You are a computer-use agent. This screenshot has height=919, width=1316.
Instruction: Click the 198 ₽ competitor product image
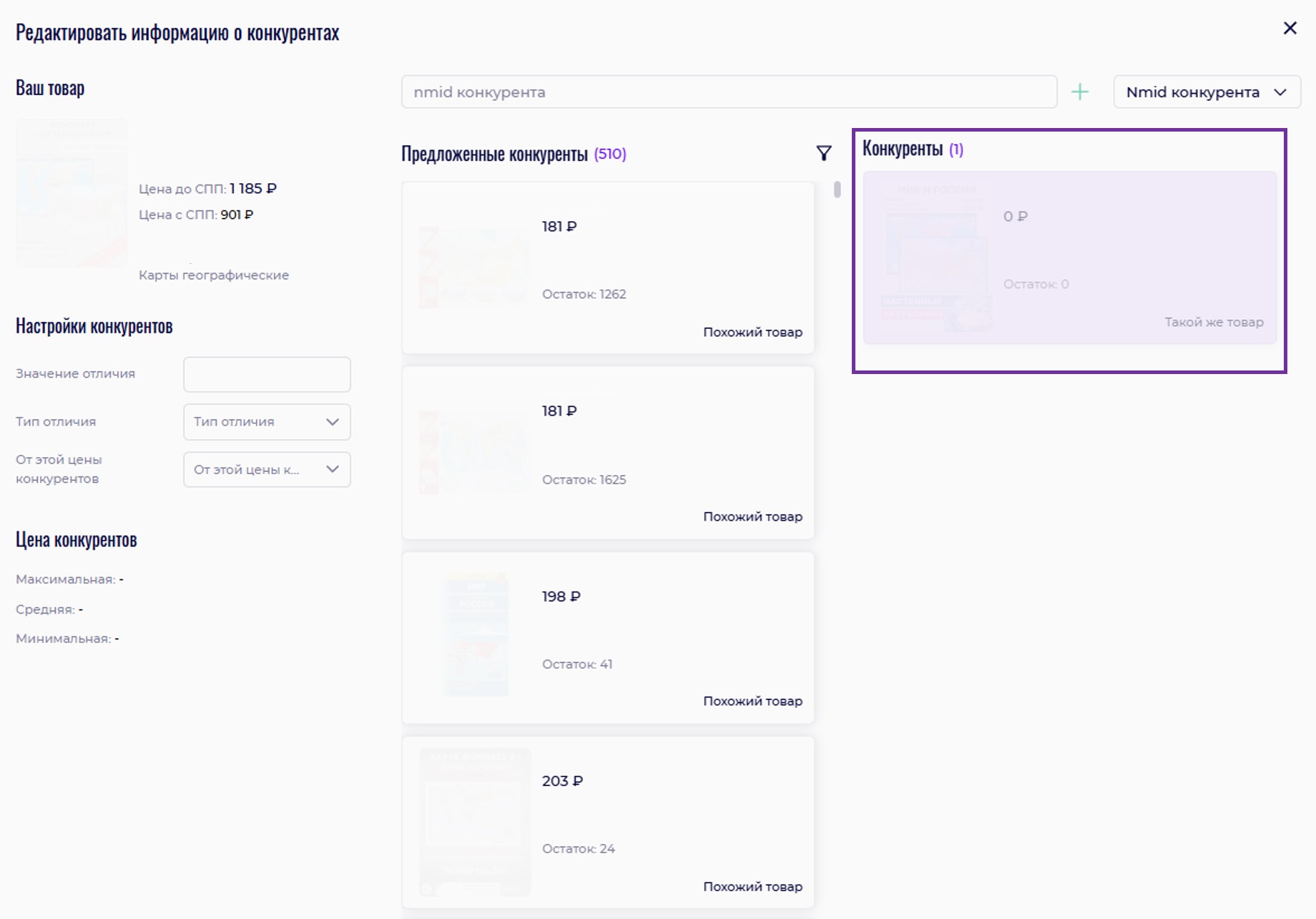(x=475, y=635)
